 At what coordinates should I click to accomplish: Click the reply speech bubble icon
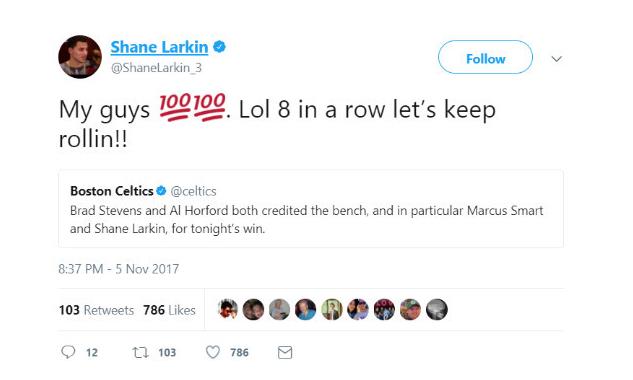[x=68, y=352]
